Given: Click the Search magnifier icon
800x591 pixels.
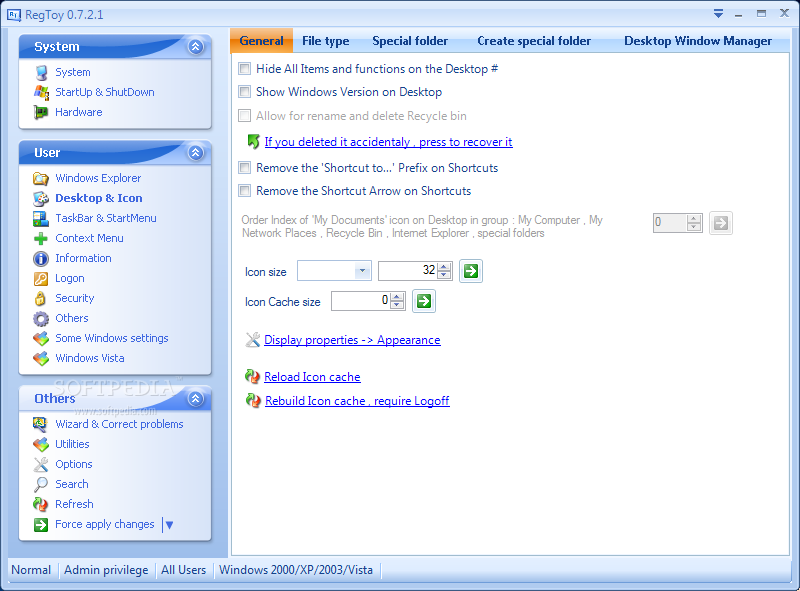Looking at the screenshot, I should [x=41, y=484].
